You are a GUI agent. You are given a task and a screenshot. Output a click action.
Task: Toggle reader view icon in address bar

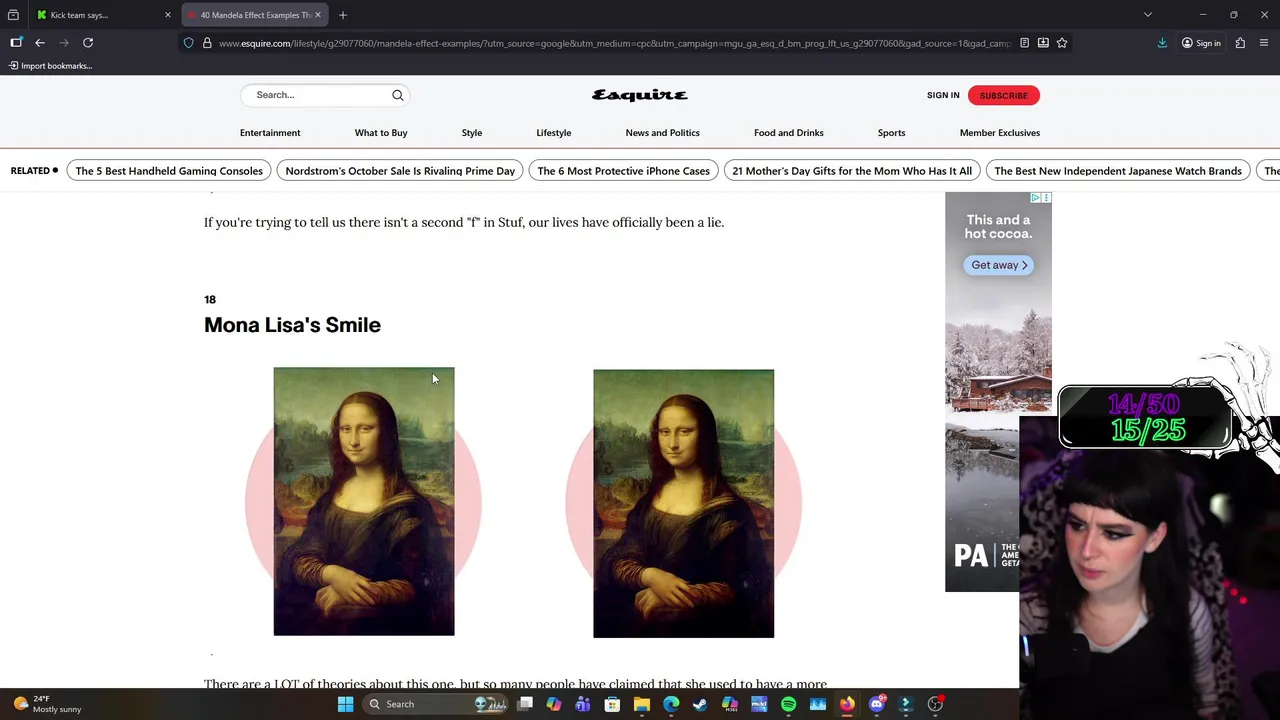(1024, 43)
